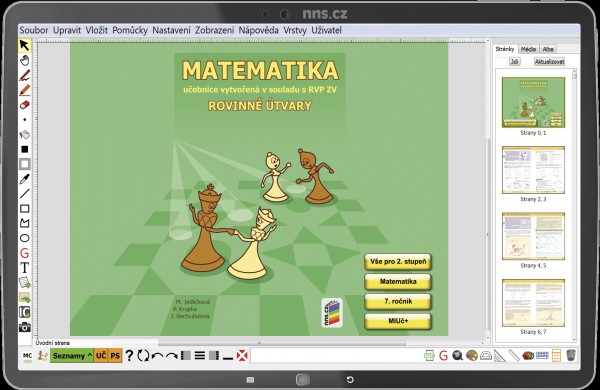Select the eraser tool

point(24,105)
